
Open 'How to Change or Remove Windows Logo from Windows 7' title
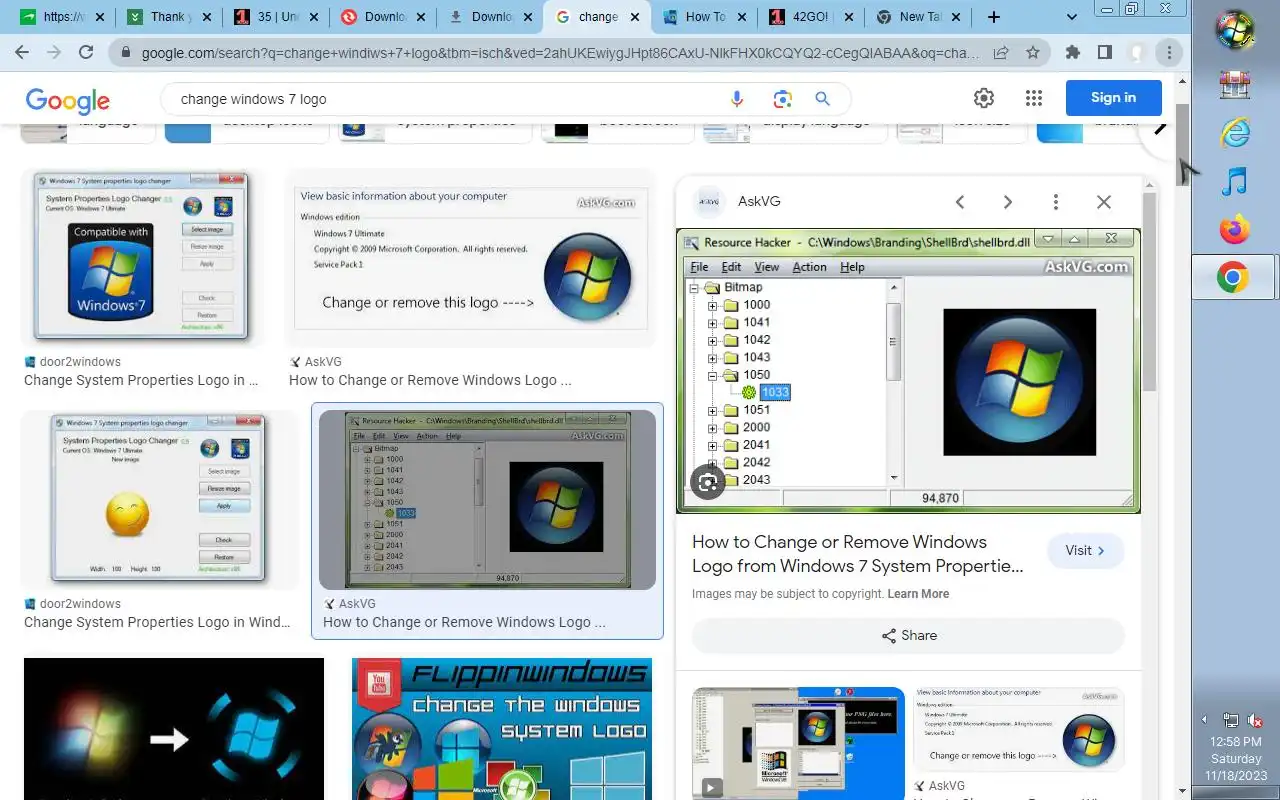(x=857, y=554)
